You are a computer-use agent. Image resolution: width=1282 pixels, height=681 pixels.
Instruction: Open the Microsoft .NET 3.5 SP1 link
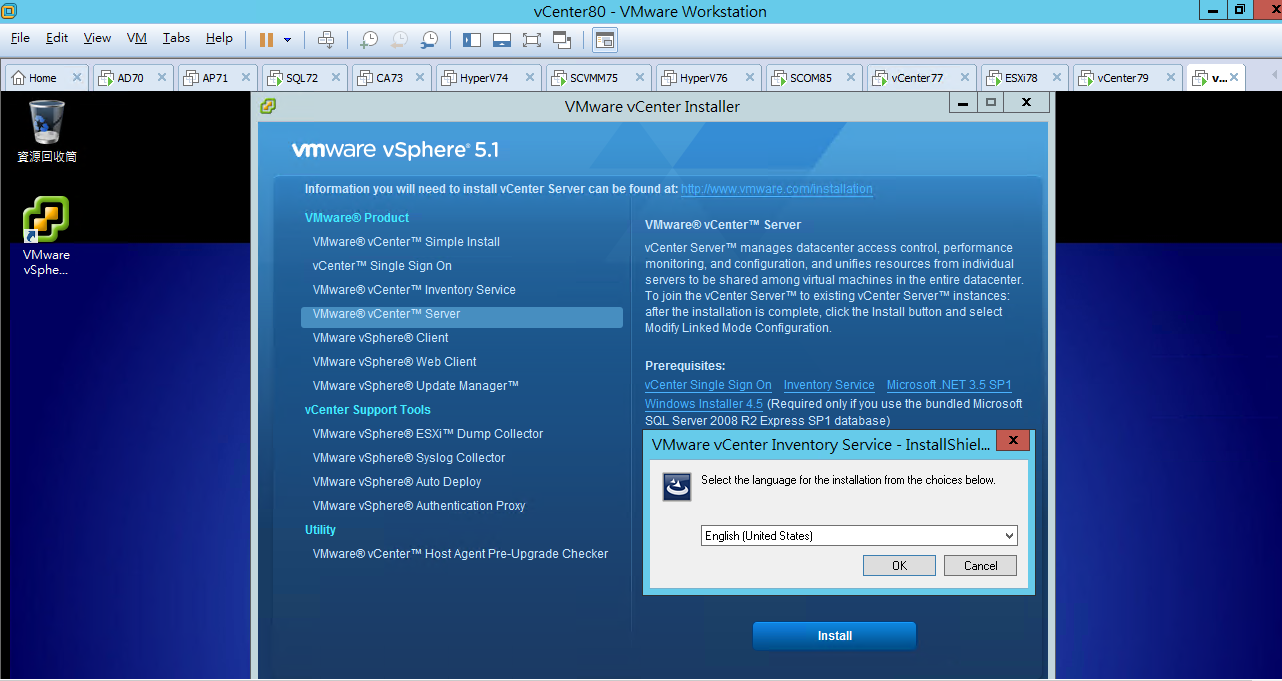[949, 385]
